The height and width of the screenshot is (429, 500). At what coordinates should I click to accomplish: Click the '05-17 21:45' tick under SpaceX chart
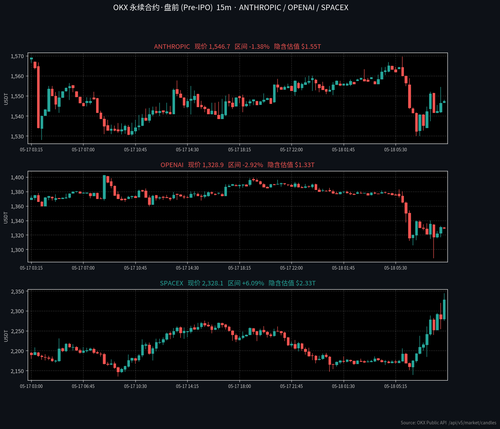[x=291, y=386]
